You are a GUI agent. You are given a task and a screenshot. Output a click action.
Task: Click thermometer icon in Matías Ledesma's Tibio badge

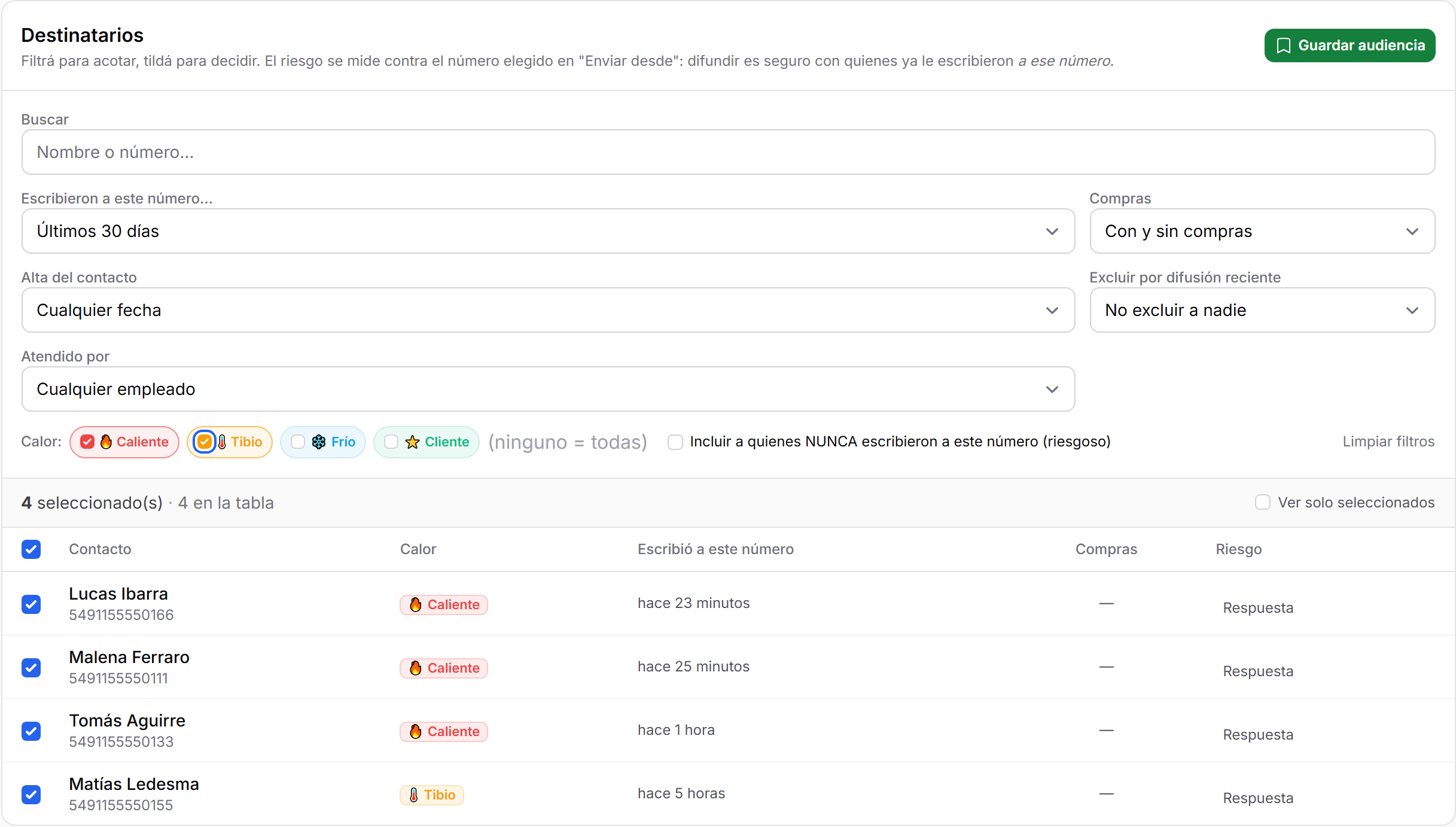click(413, 795)
